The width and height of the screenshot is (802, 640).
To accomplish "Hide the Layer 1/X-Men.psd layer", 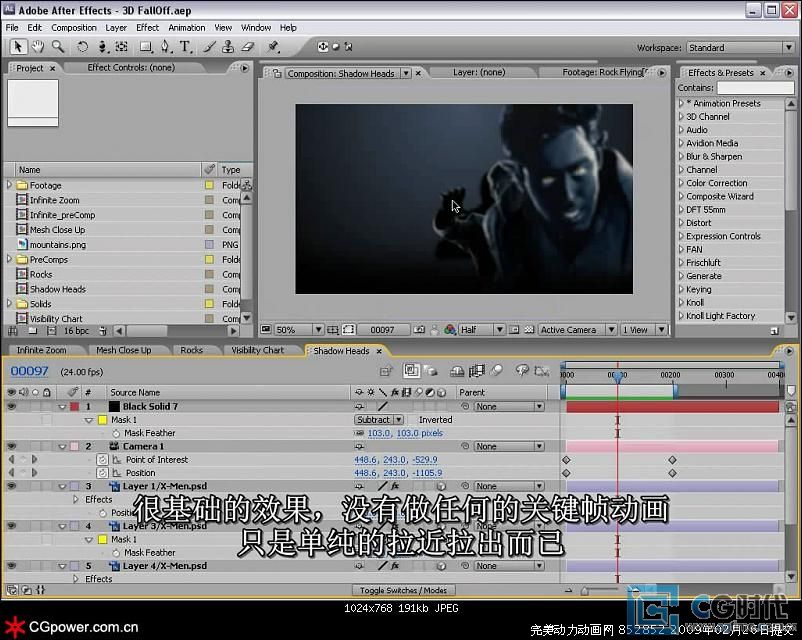I will point(11,486).
